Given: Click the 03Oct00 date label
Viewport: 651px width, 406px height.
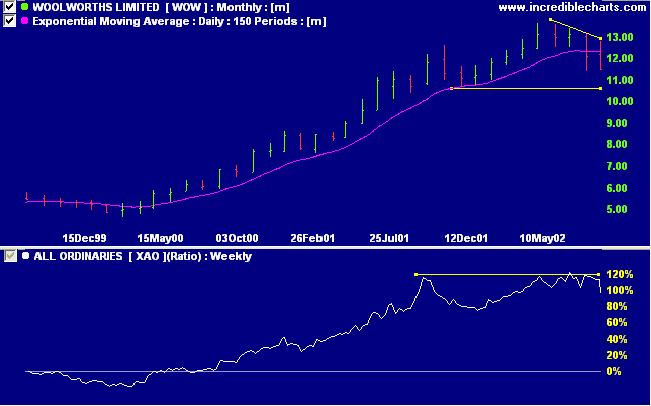Looking at the screenshot, I should [237, 238].
